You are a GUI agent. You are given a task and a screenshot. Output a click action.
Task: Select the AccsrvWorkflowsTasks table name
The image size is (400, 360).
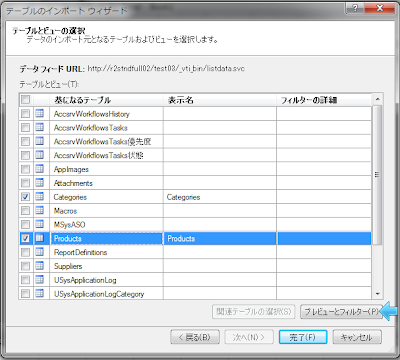(91, 128)
